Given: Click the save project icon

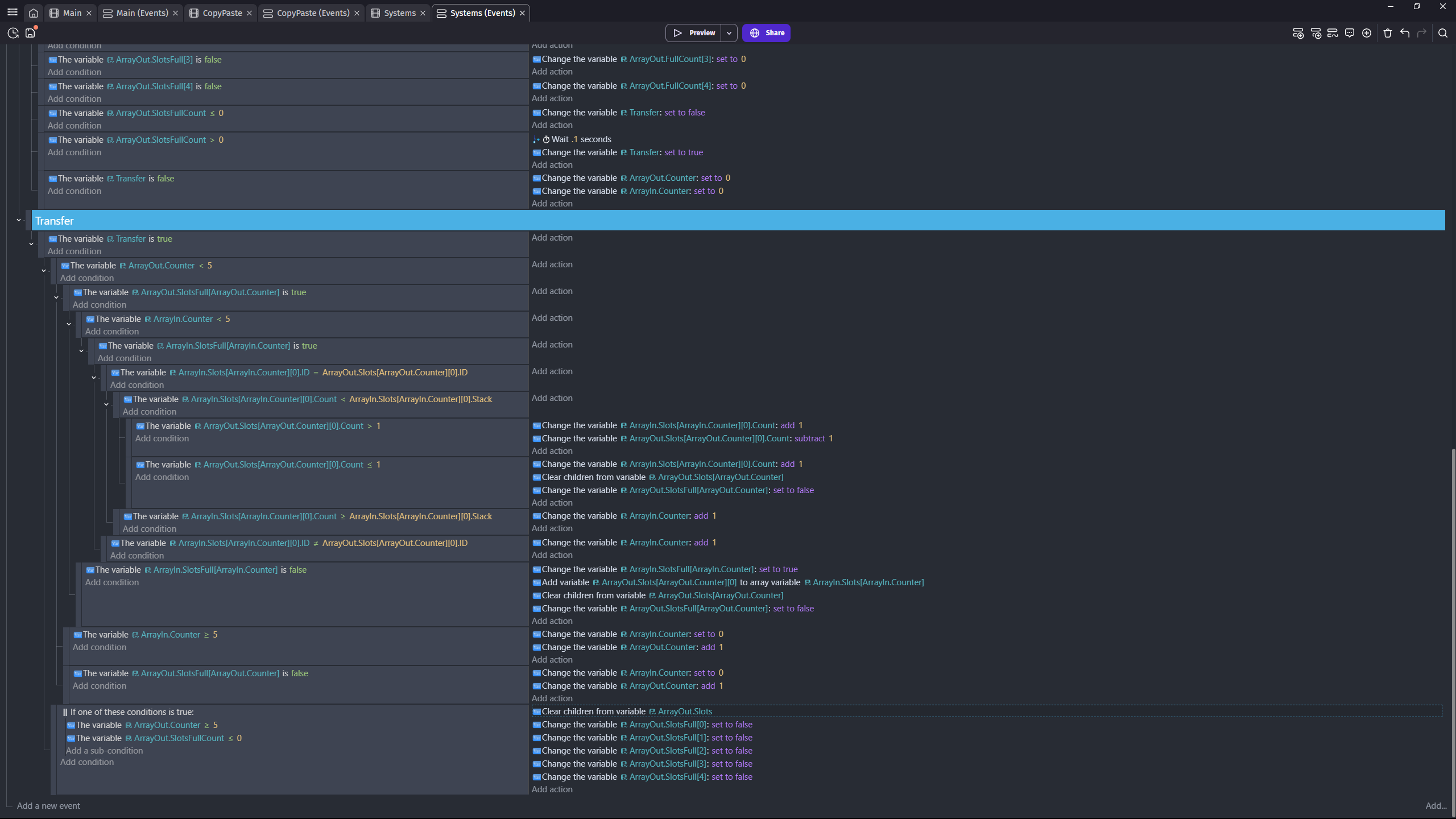Looking at the screenshot, I should point(30,33).
